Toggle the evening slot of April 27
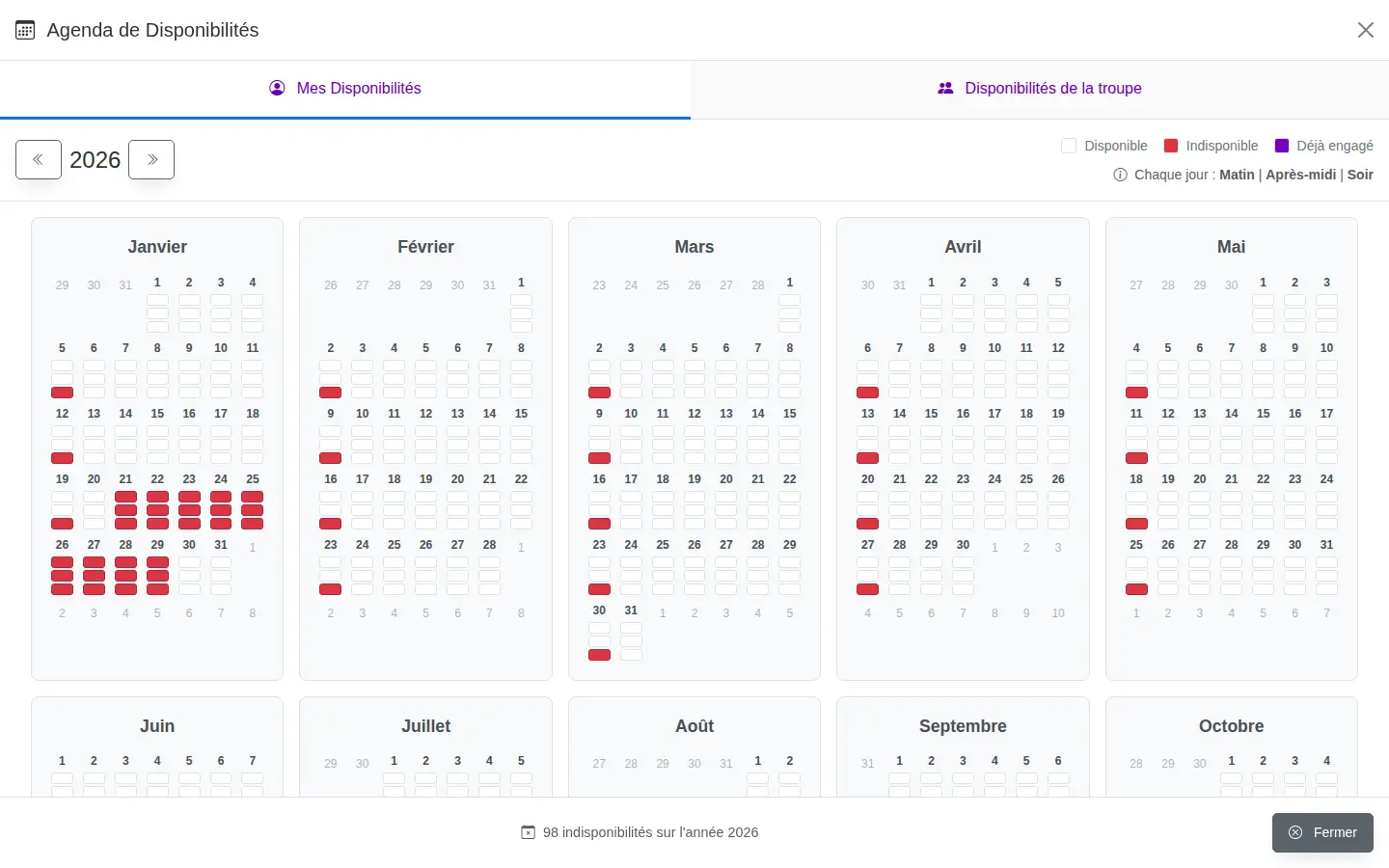 pyautogui.click(x=867, y=589)
